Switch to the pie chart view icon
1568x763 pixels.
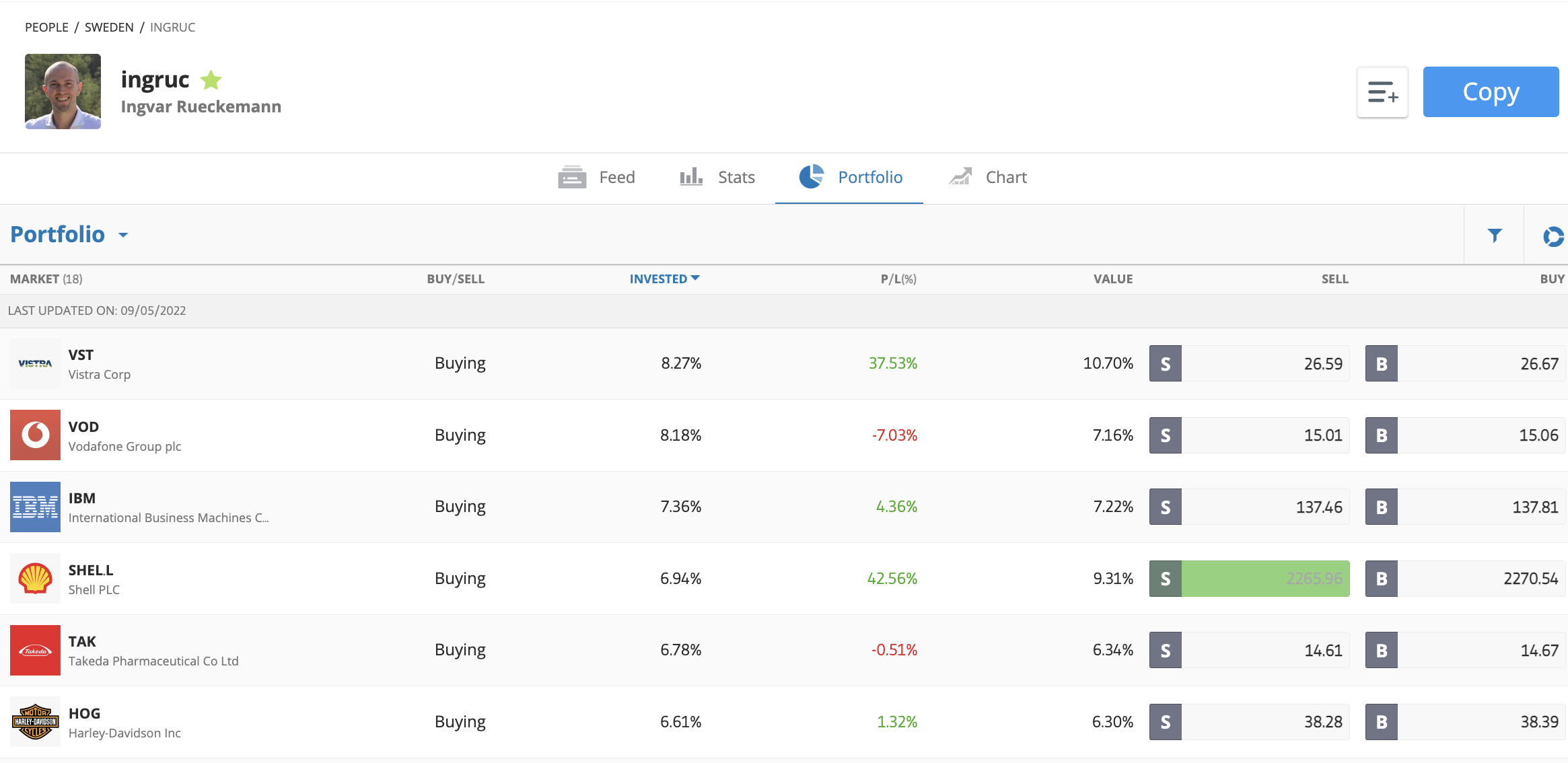[1553, 236]
